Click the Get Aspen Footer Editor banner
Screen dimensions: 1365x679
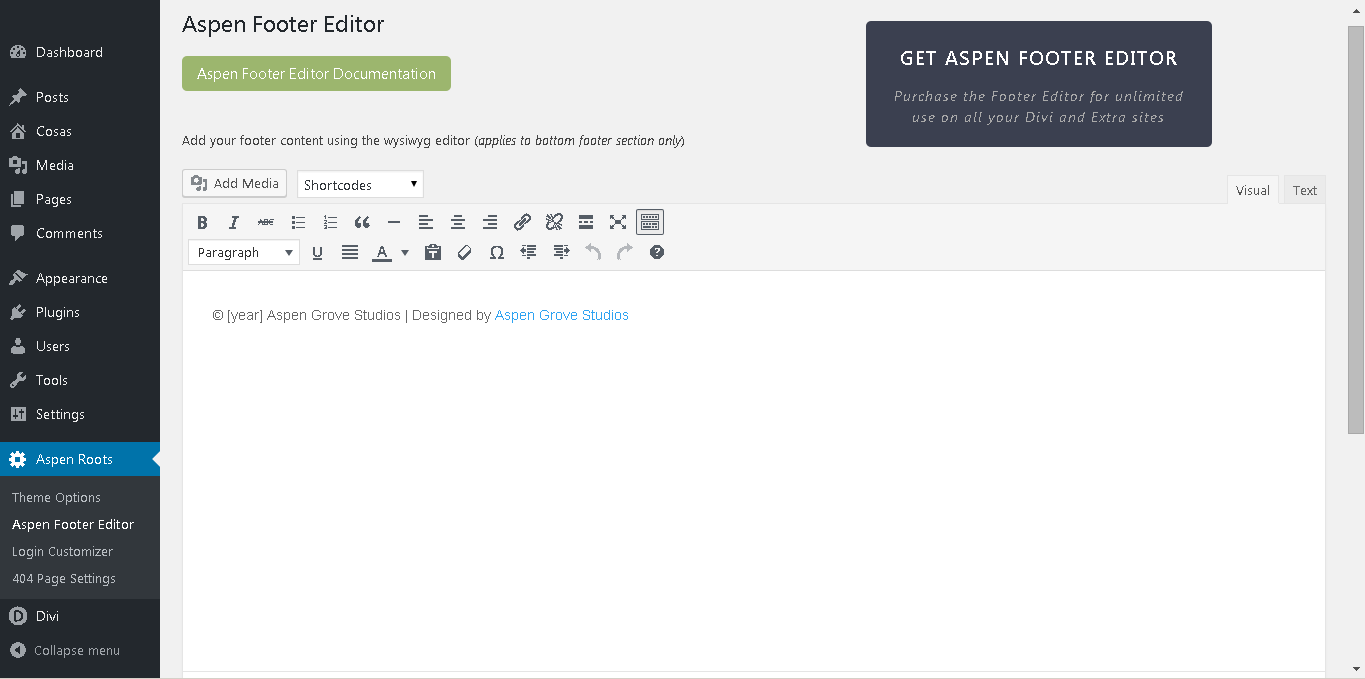(x=1039, y=84)
